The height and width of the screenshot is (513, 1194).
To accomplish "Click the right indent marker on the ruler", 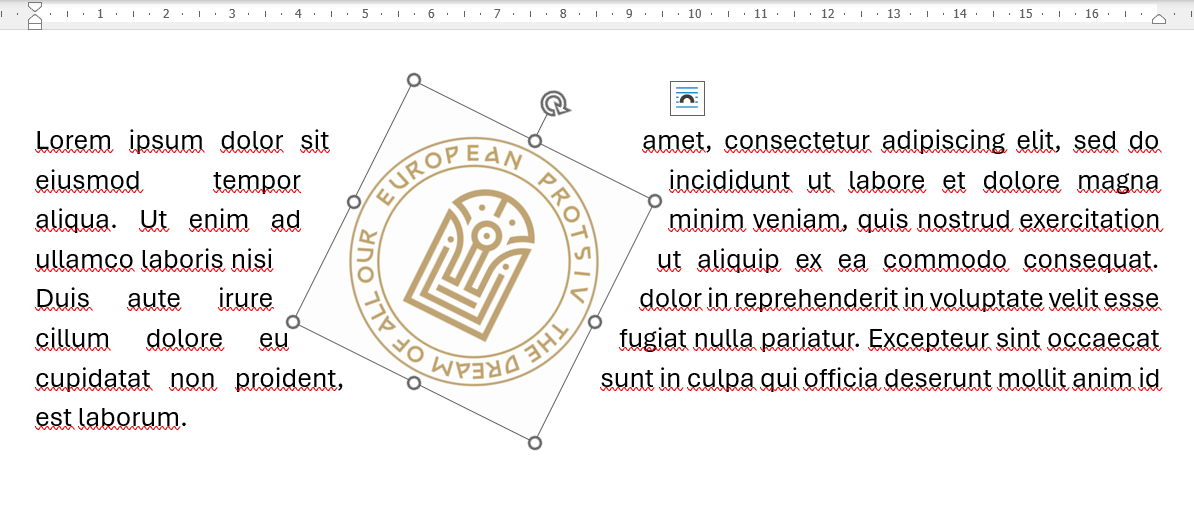I will point(1159,18).
